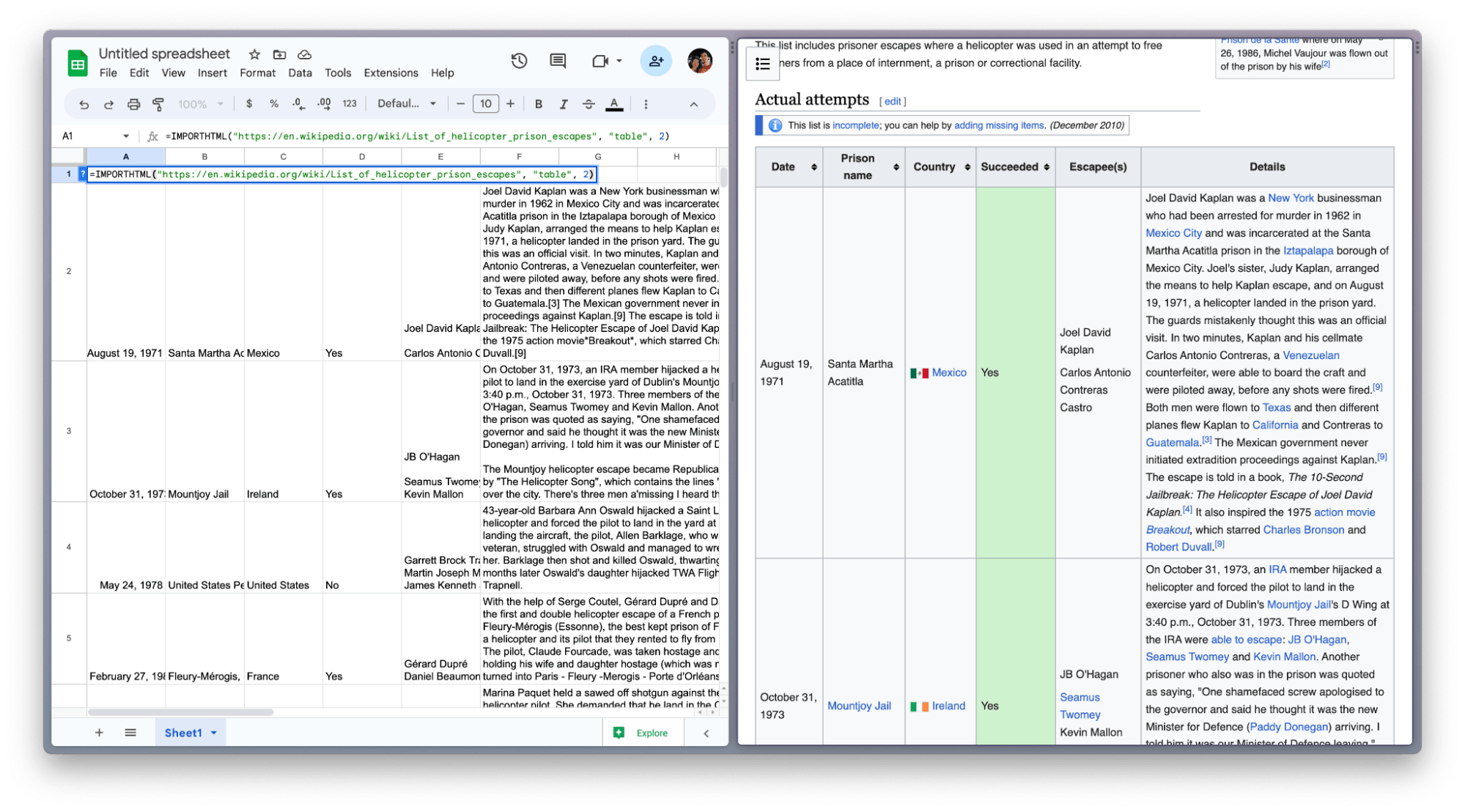The width and height of the screenshot is (1465, 812).
Task: Format as percent
Action: tap(273, 104)
